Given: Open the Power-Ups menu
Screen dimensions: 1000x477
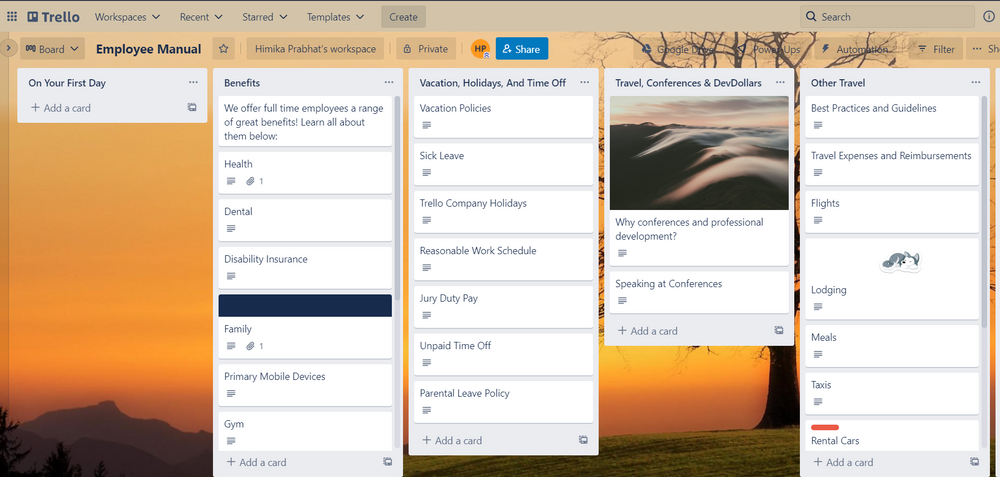Looking at the screenshot, I should pos(768,49).
